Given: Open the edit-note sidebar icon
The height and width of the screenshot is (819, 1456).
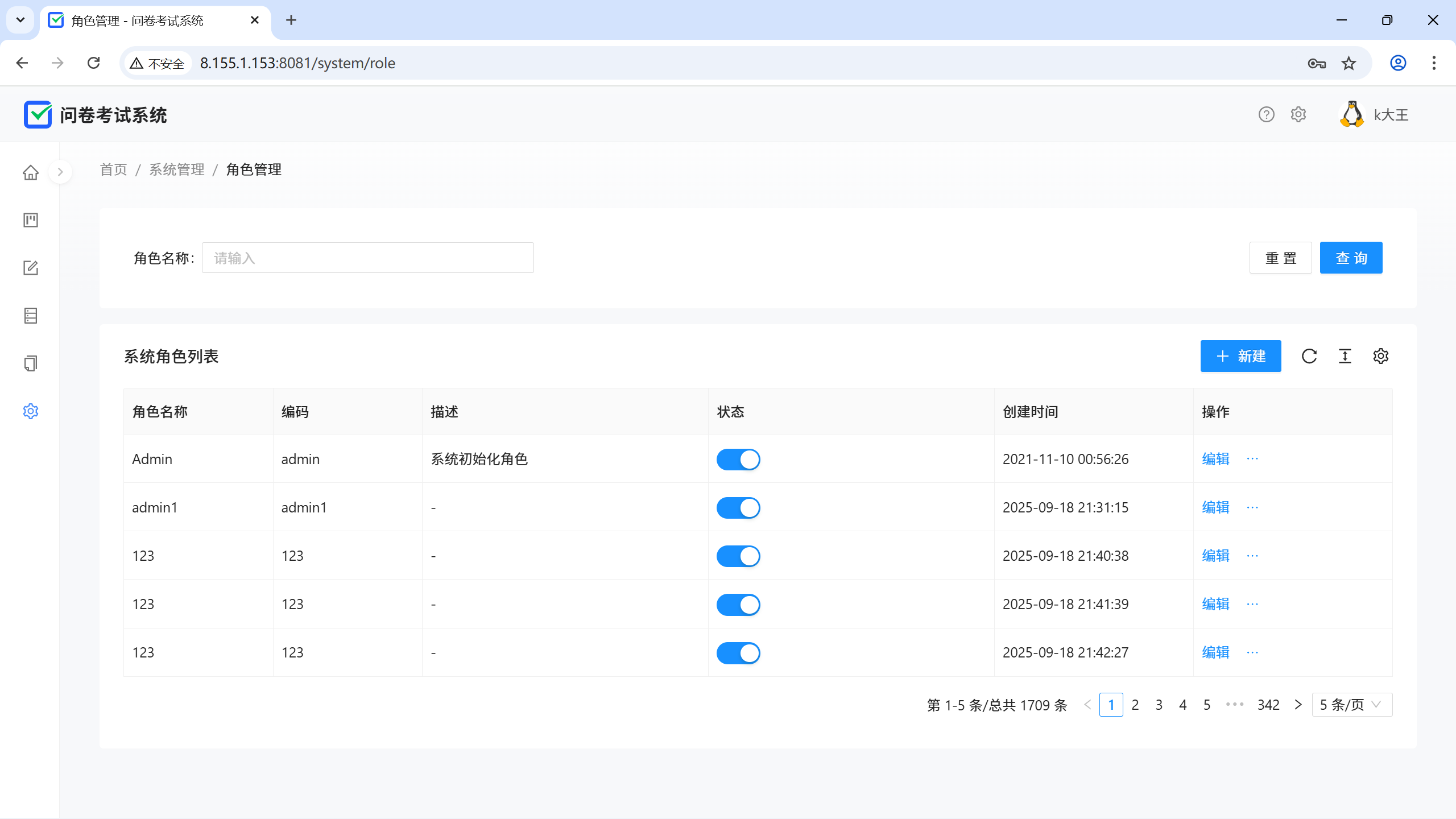Looking at the screenshot, I should 31,268.
